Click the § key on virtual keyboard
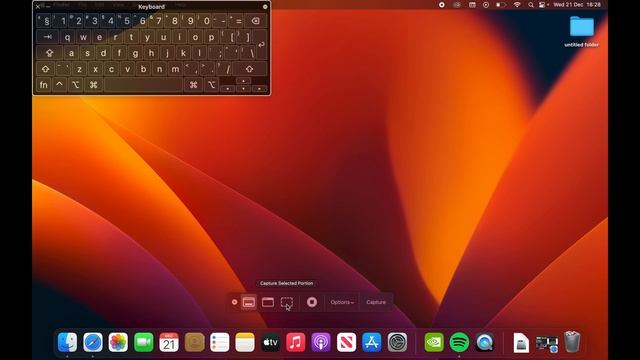The image size is (640, 360). coord(44,21)
